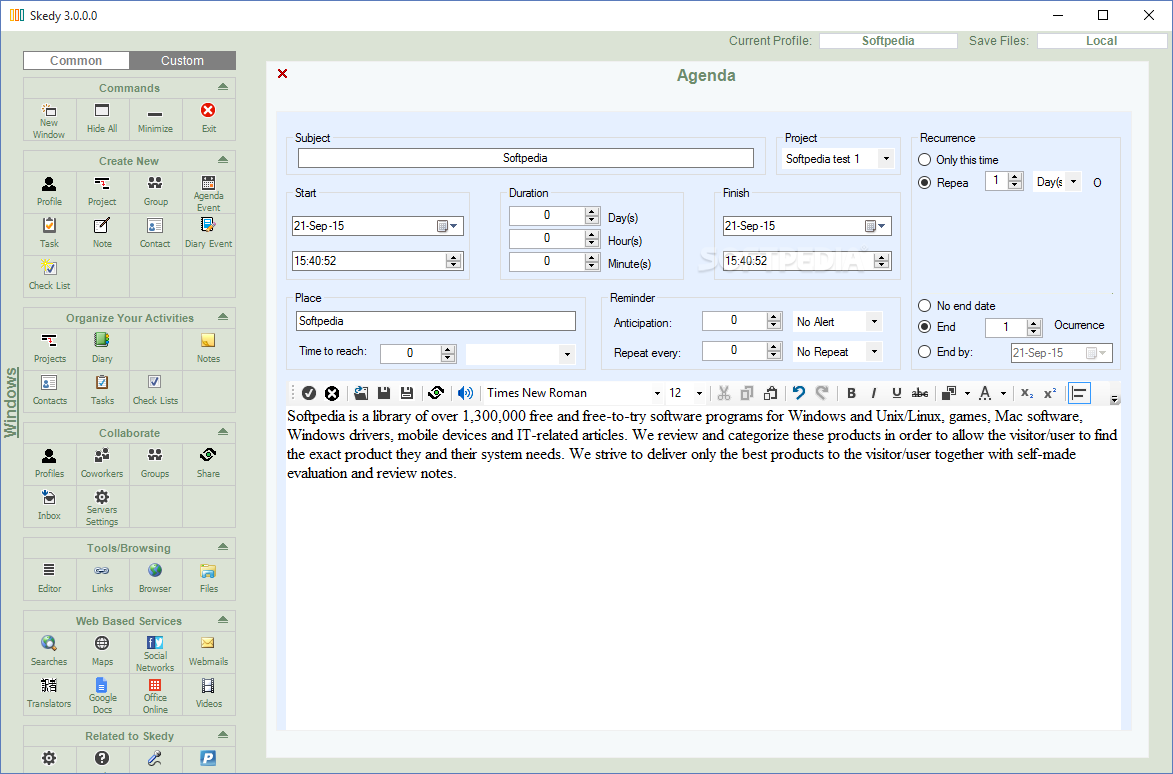Click the New Window command icon

pyautogui.click(x=49, y=120)
